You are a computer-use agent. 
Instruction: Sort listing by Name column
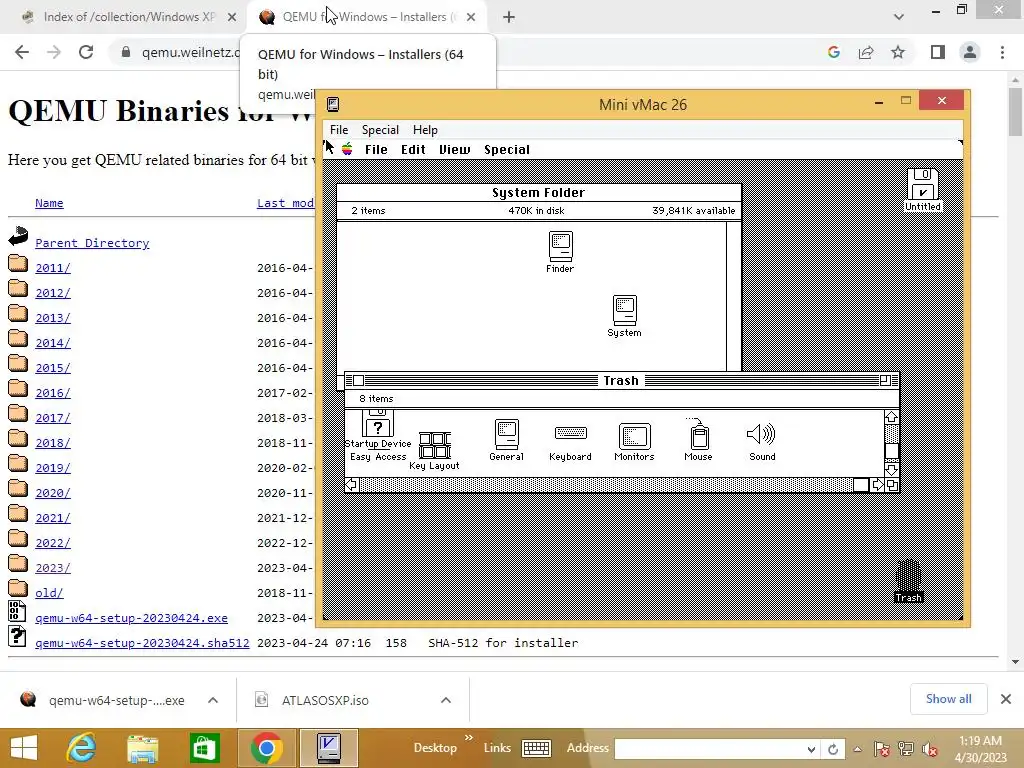tap(49, 203)
